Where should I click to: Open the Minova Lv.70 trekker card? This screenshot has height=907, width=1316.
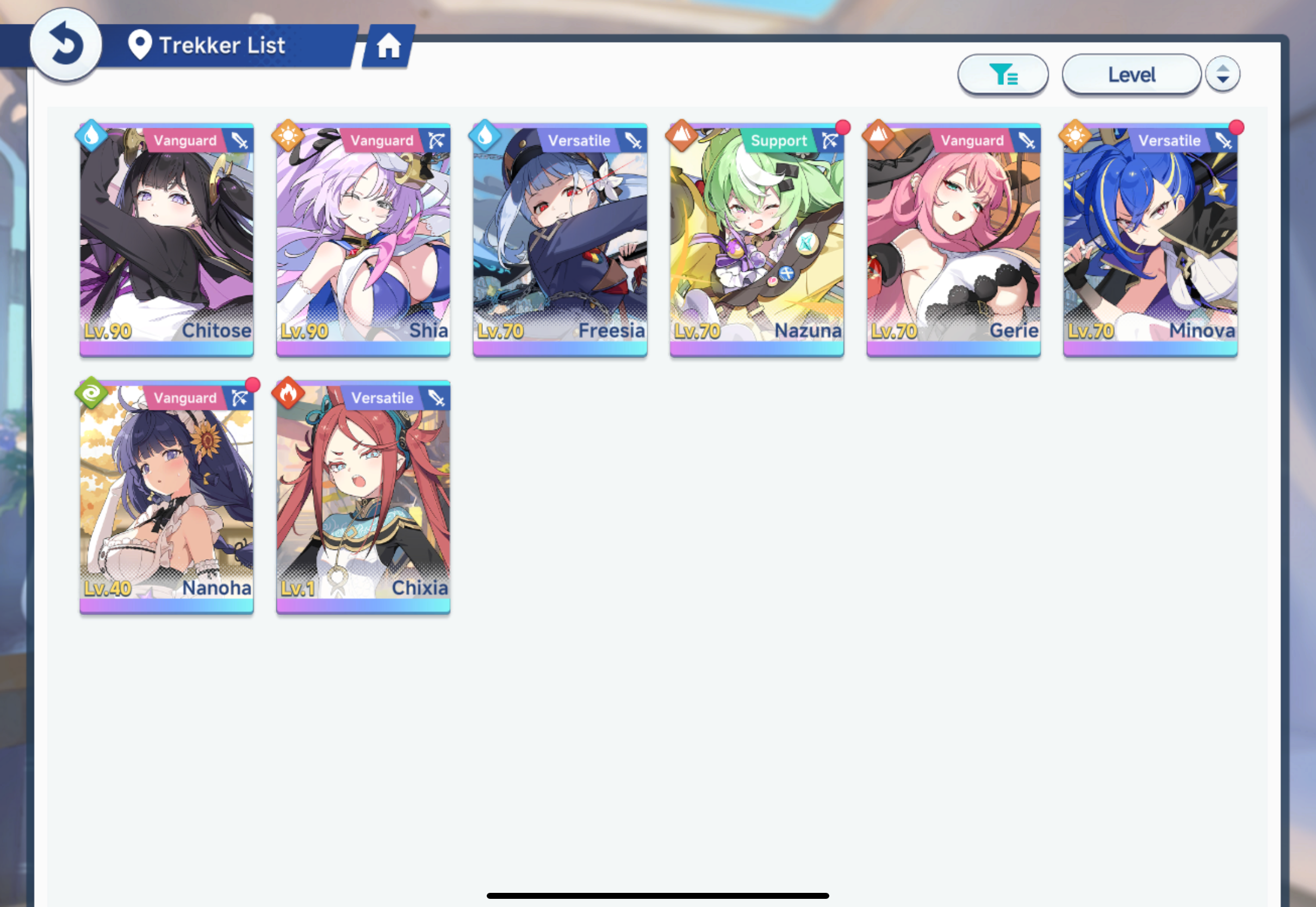(1150, 239)
